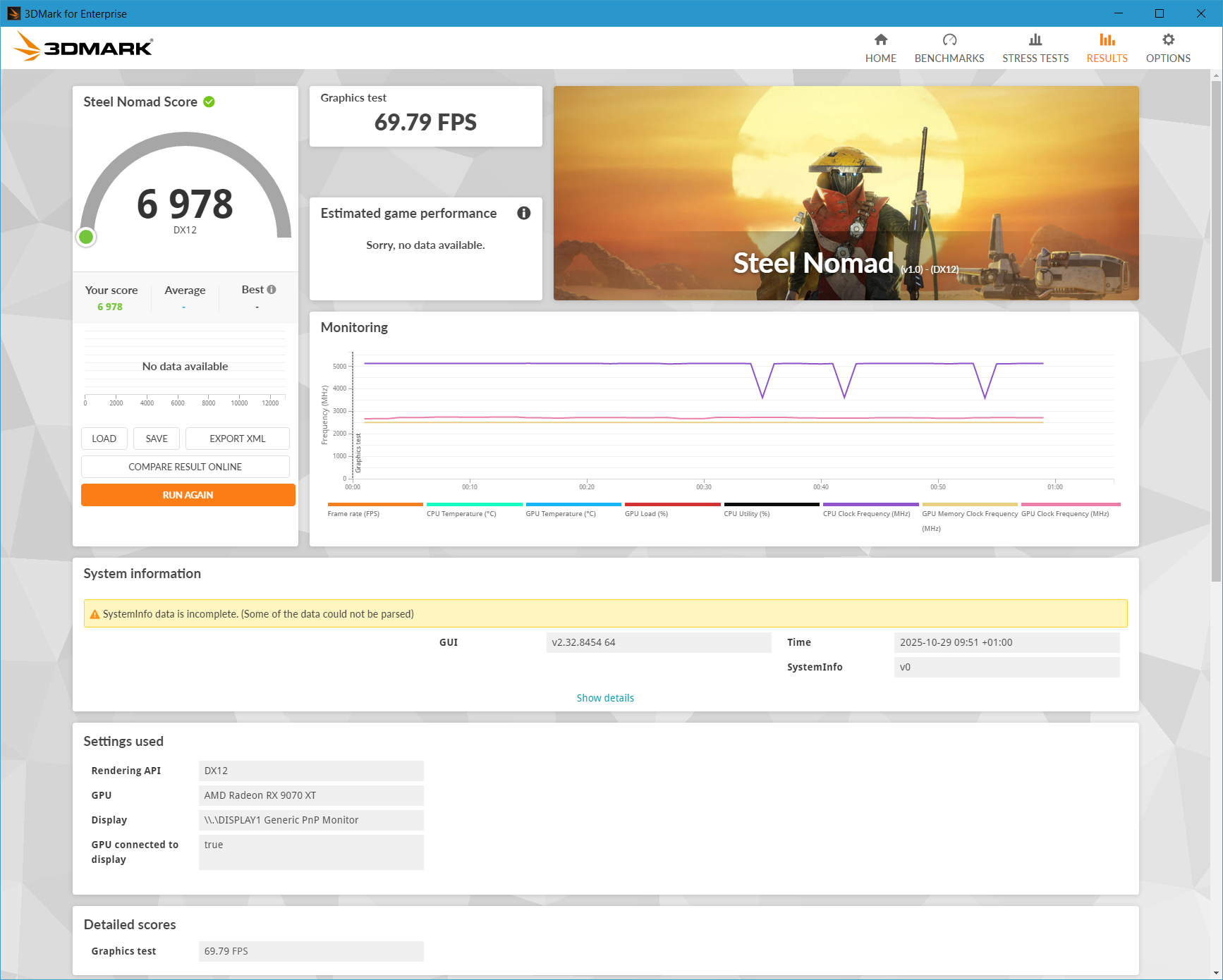Screen dimensions: 1223x980
Task: Open the Benchmarks gauge icon
Action: tap(949, 40)
